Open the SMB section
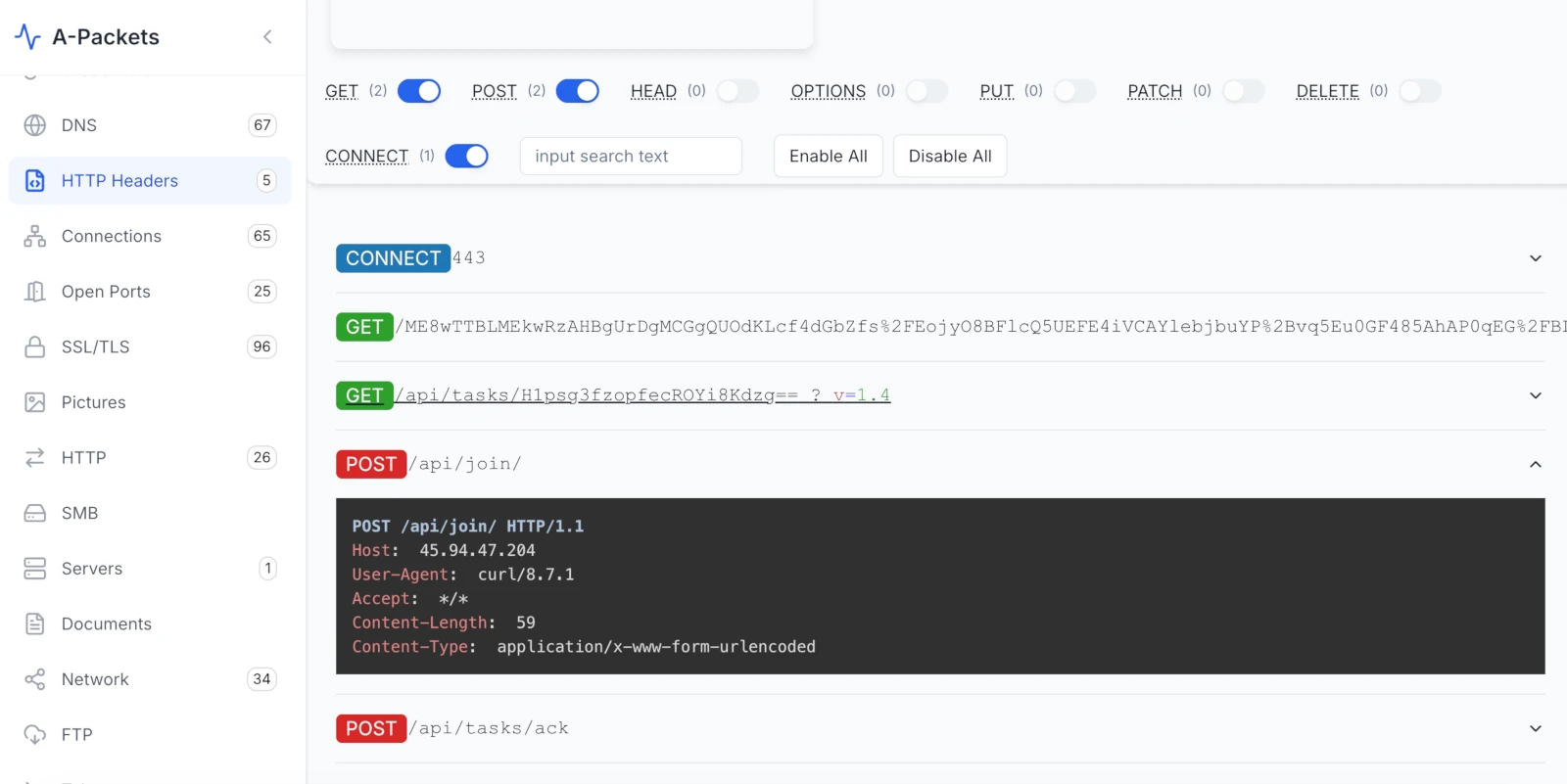 pos(150,513)
